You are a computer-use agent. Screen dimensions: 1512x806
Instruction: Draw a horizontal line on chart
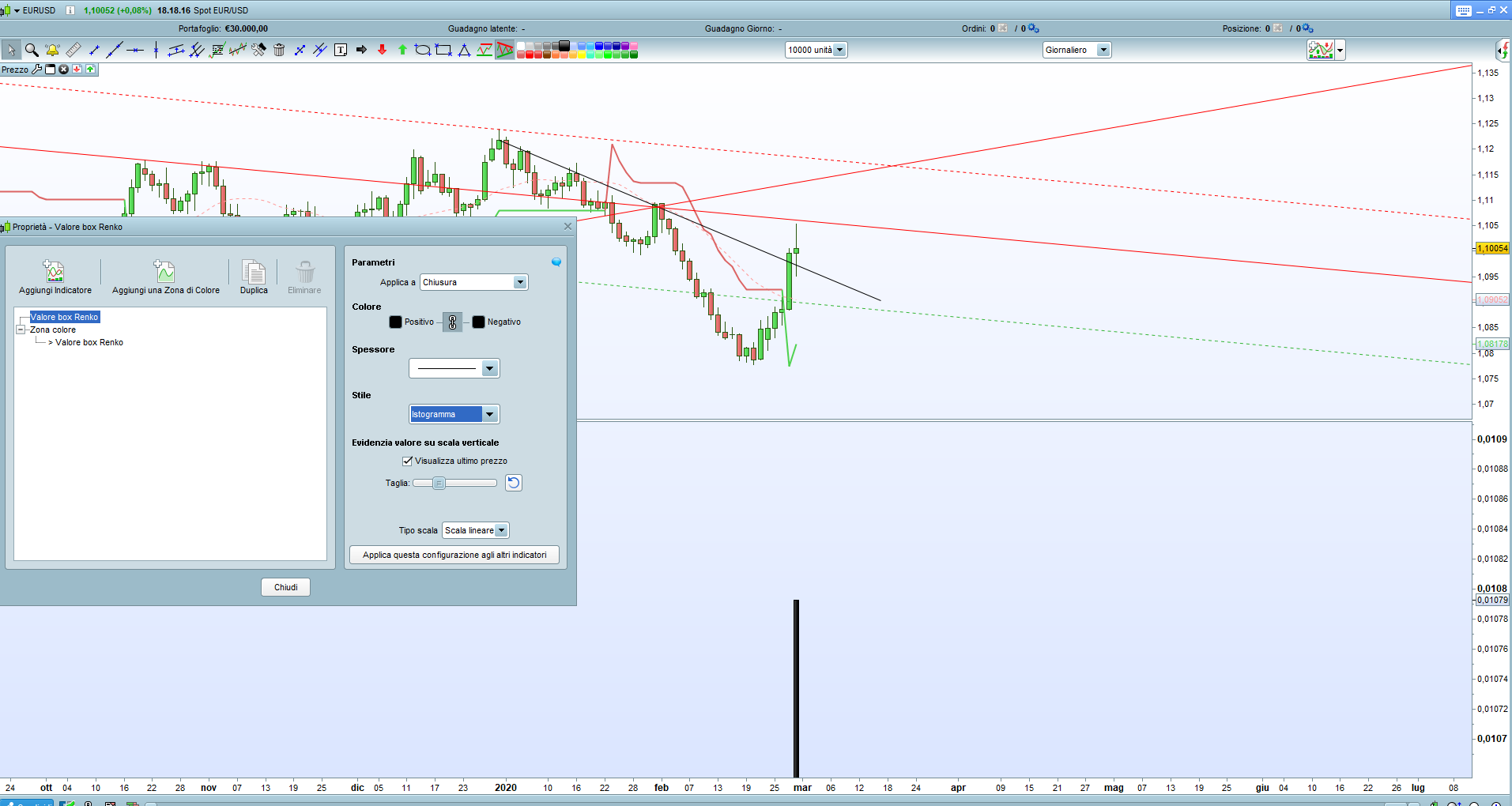(135, 50)
